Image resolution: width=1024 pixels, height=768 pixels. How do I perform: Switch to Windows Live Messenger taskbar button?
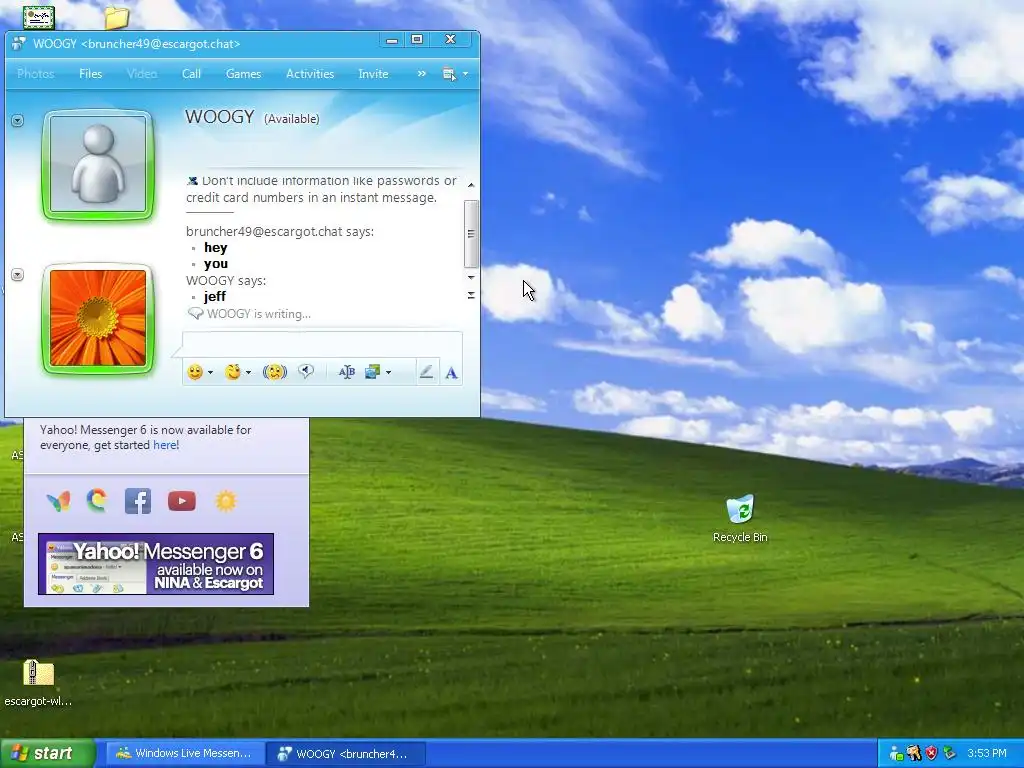[x=184, y=754]
